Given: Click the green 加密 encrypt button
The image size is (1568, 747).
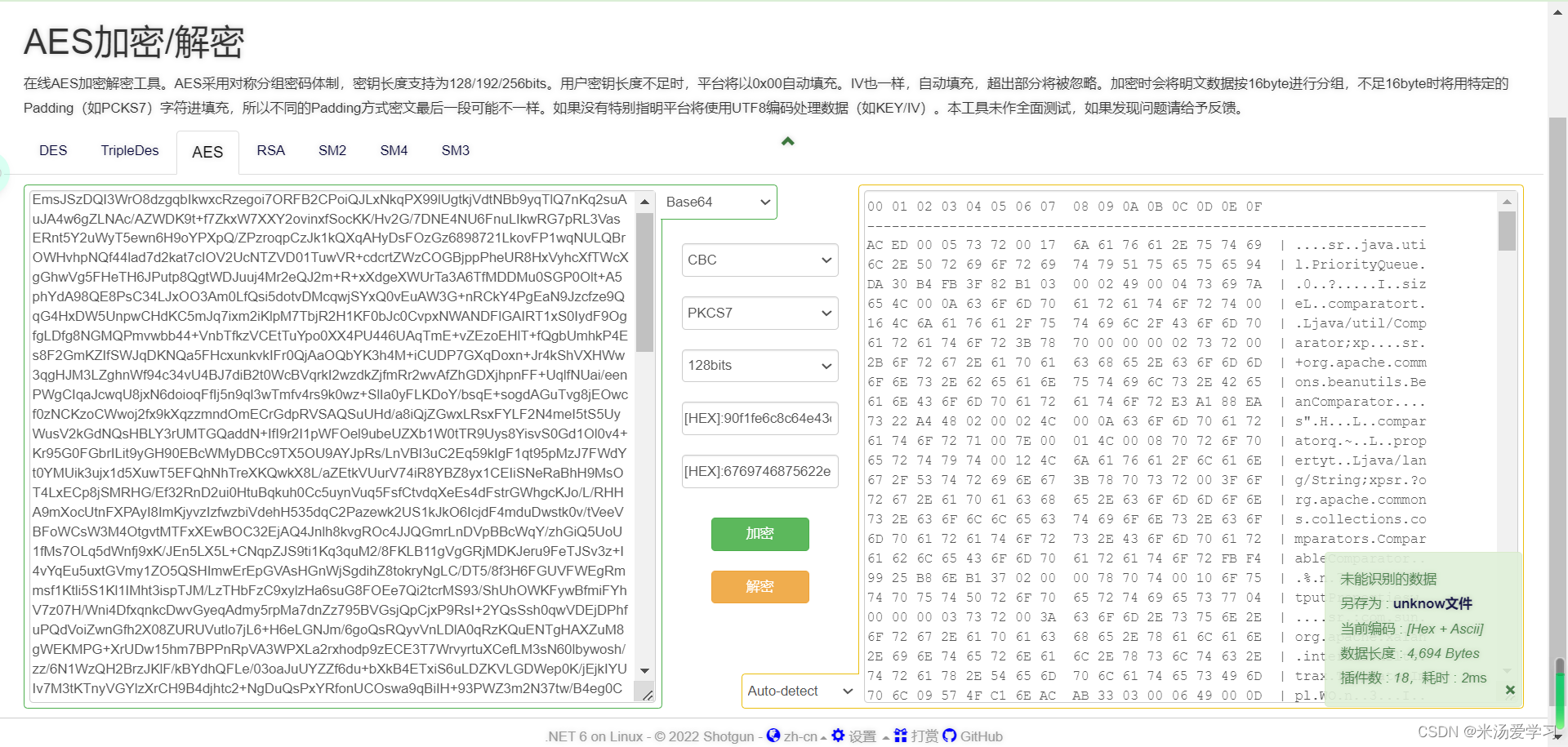Looking at the screenshot, I should [x=759, y=534].
